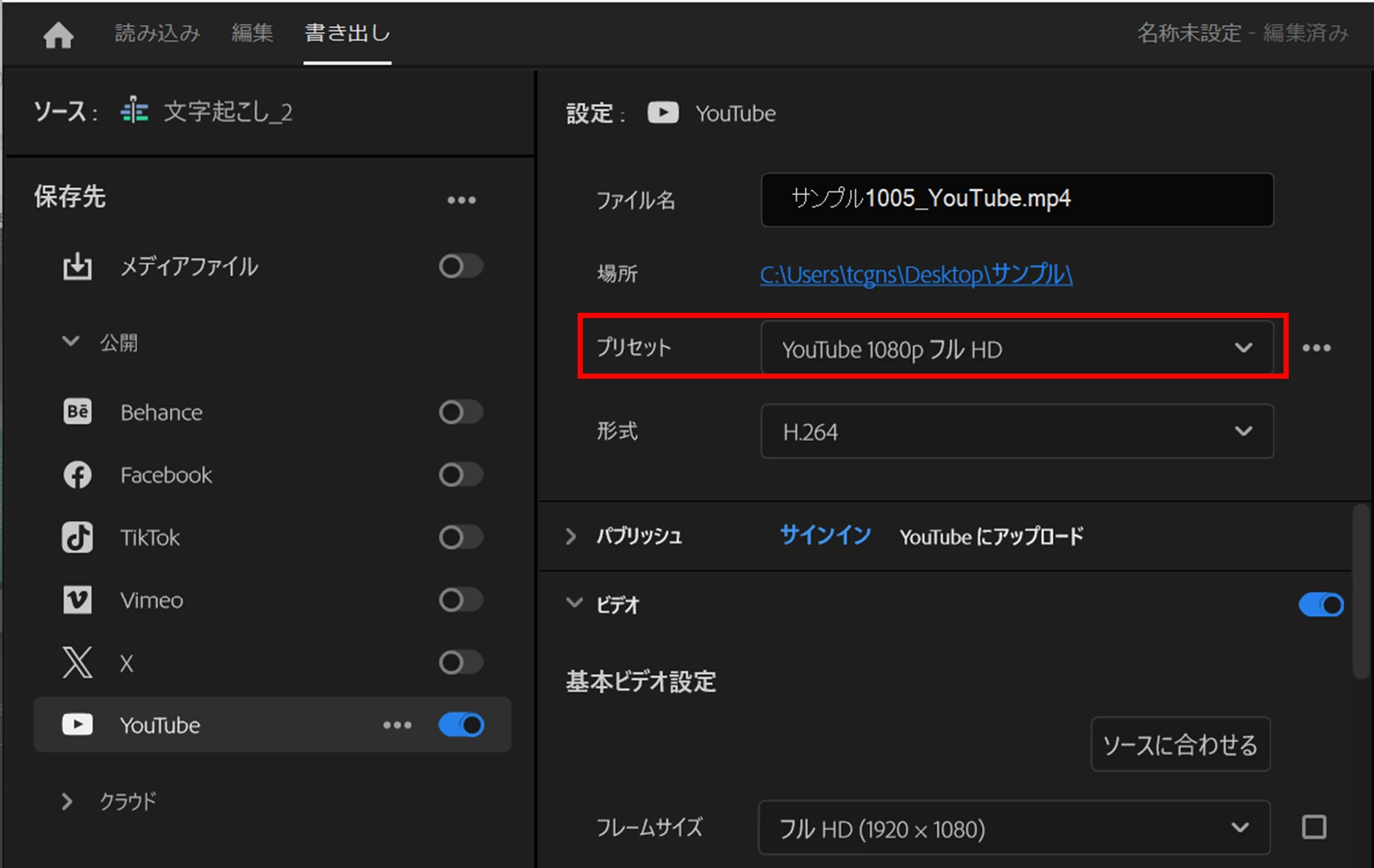
Task: Enable メディアファイル export toggle
Action: point(460,266)
